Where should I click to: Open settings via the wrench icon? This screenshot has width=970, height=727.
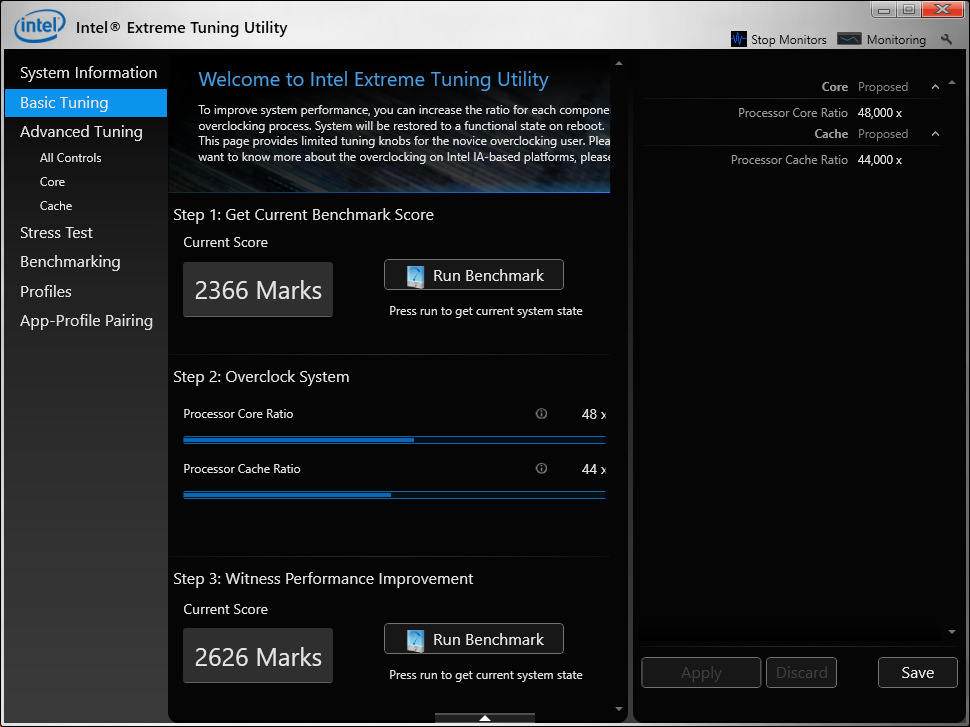click(946, 39)
